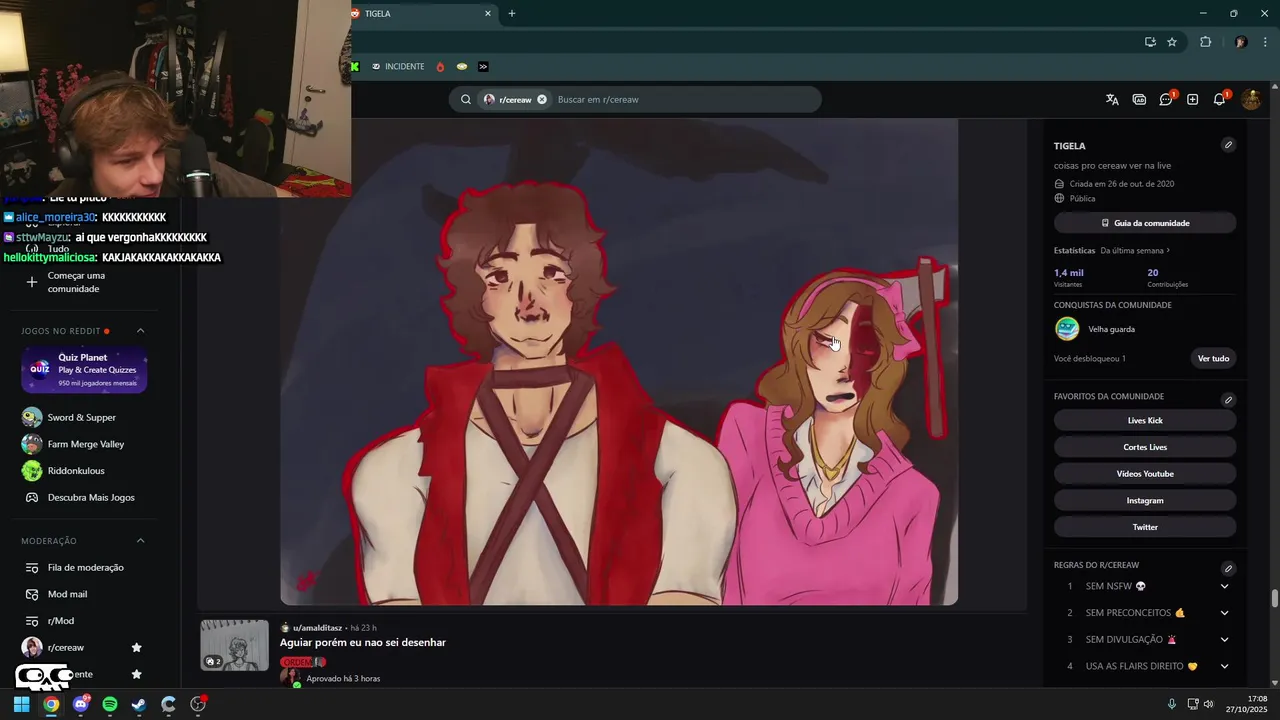Open u/amalditasz profile link
Image resolution: width=1280 pixels, height=720 pixels.
coord(318,628)
